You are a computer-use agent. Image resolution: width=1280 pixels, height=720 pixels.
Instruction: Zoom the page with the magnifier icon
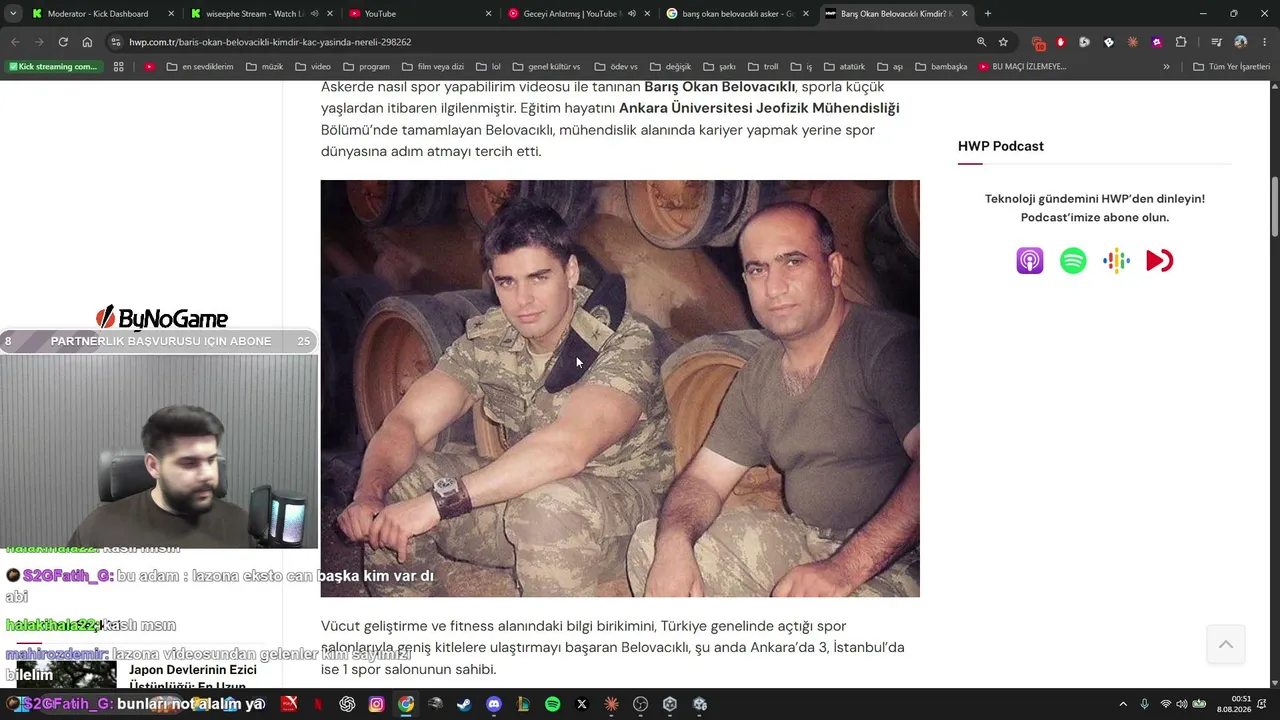pyautogui.click(x=981, y=42)
